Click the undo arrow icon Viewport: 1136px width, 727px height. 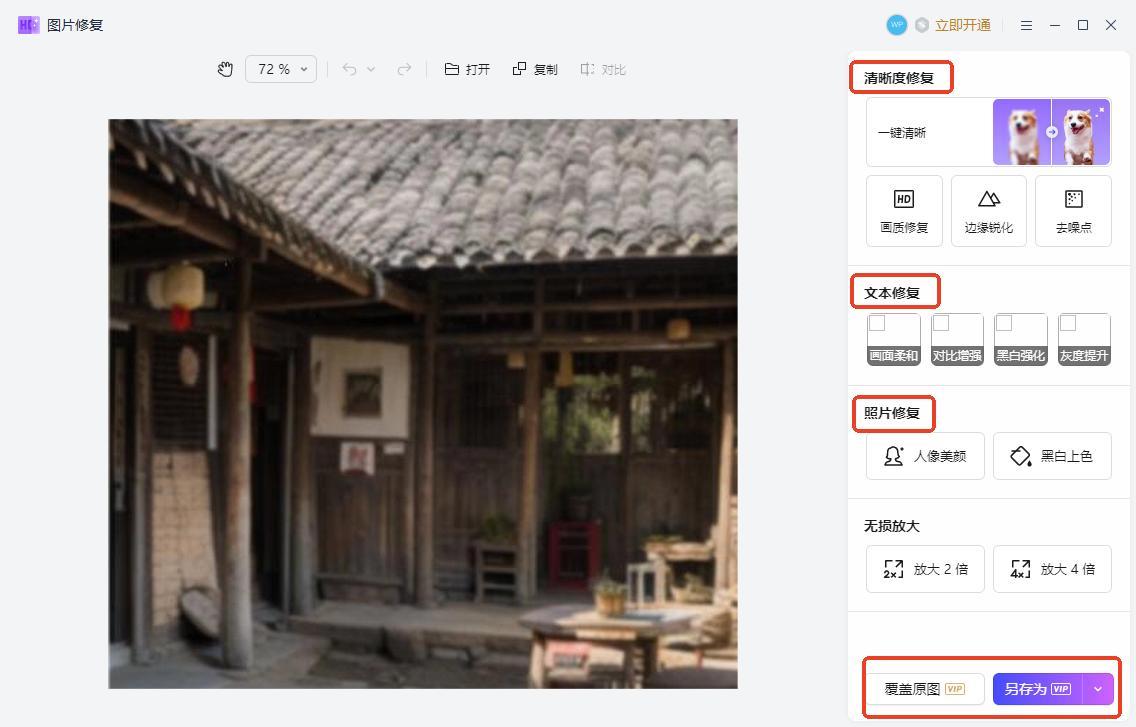pos(349,69)
